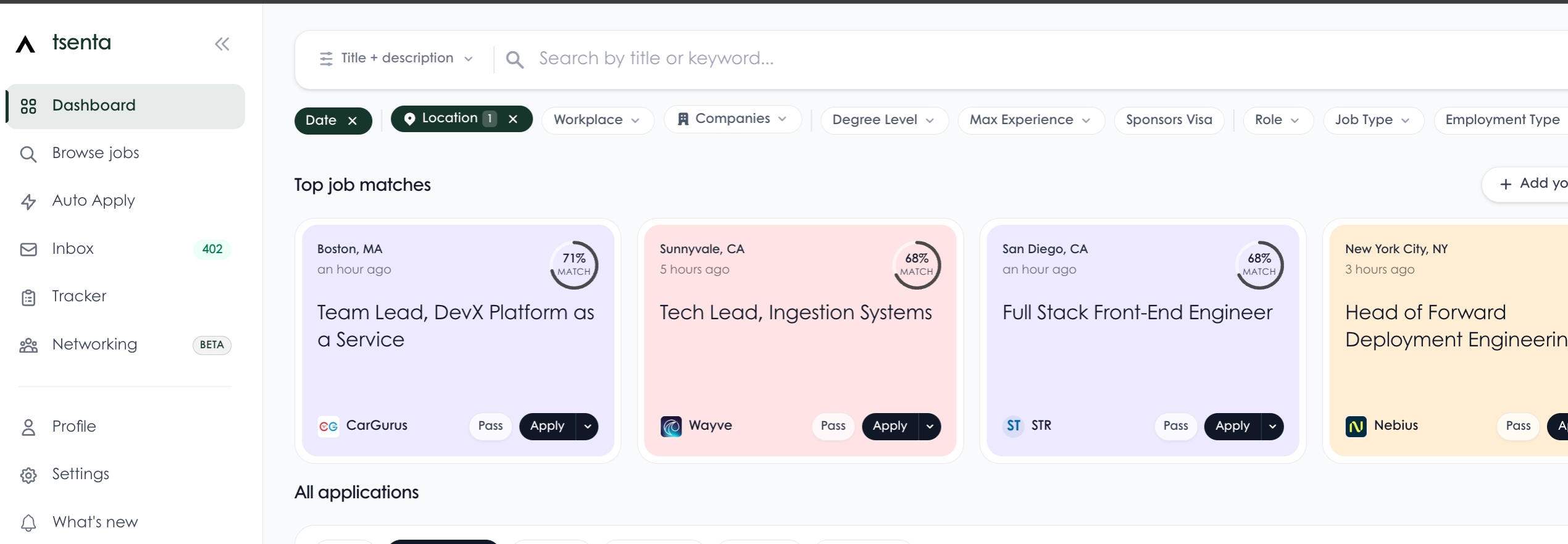
Task: Expand the Max Experience filter
Action: [x=1031, y=120]
